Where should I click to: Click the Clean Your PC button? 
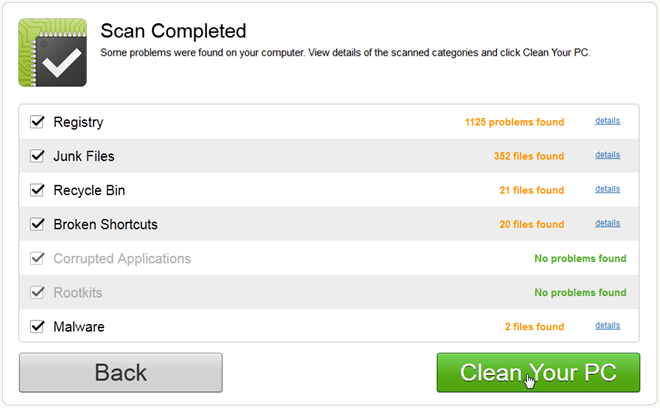pyautogui.click(x=538, y=373)
